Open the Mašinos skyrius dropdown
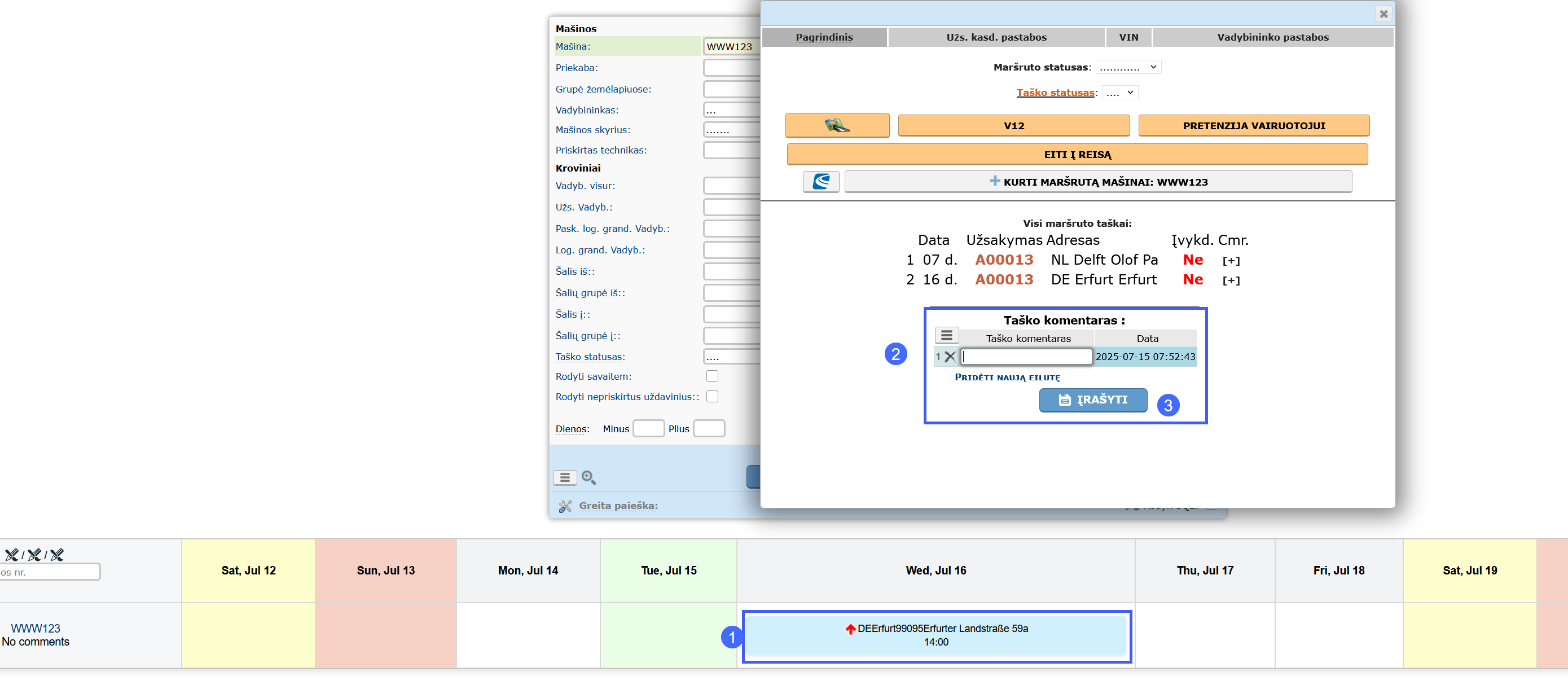Image resolution: width=1568 pixels, height=689 pixels. coord(732,130)
